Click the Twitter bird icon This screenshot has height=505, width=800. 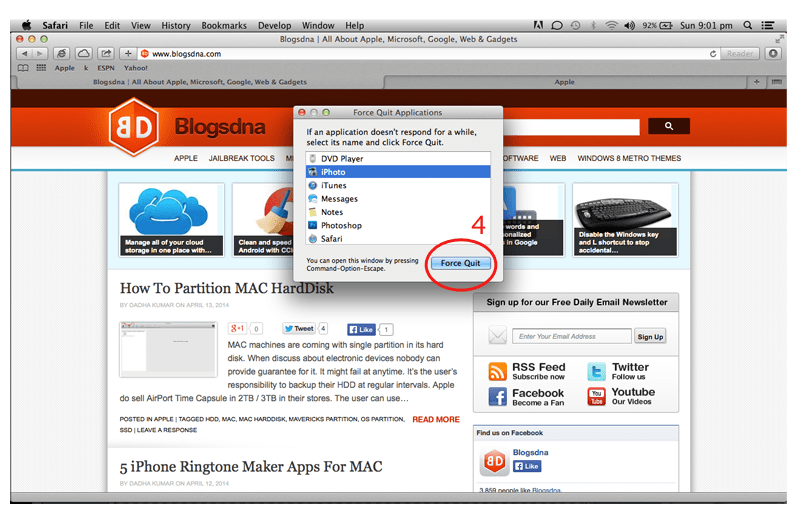point(596,371)
